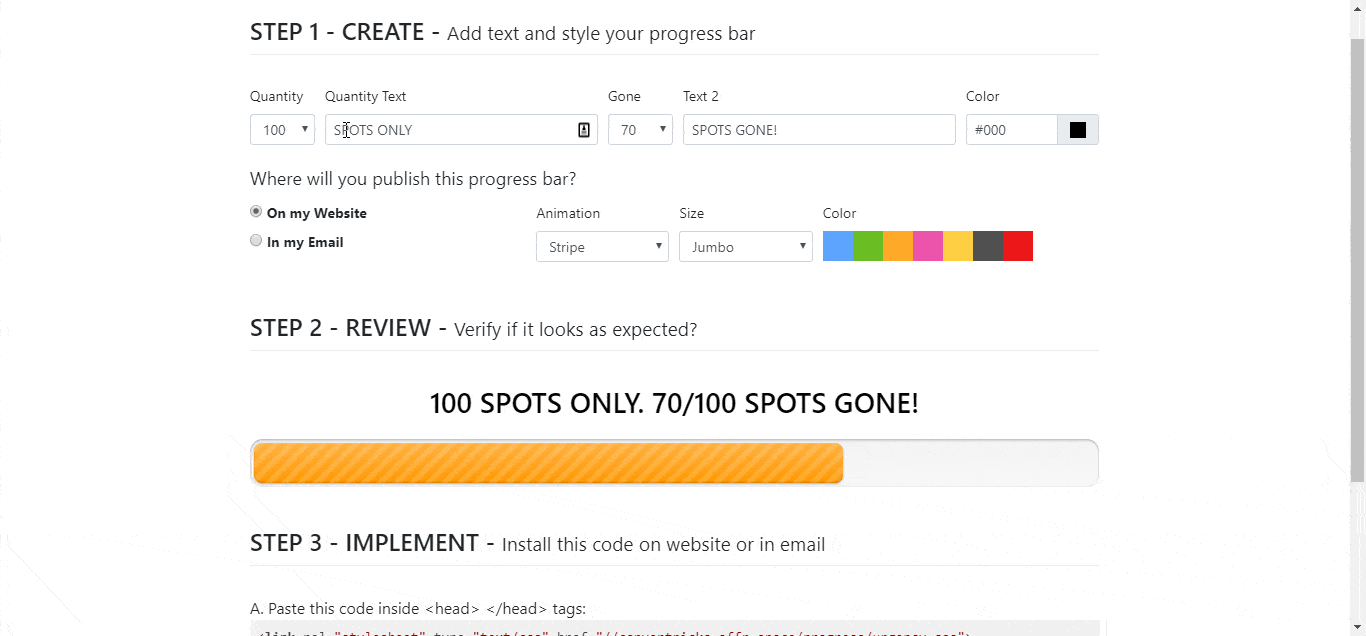The height and width of the screenshot is (636, 1366).
Task: Focus the Text 2 'SPOTS GONE!' field
Action: click(x=819, y=130)
